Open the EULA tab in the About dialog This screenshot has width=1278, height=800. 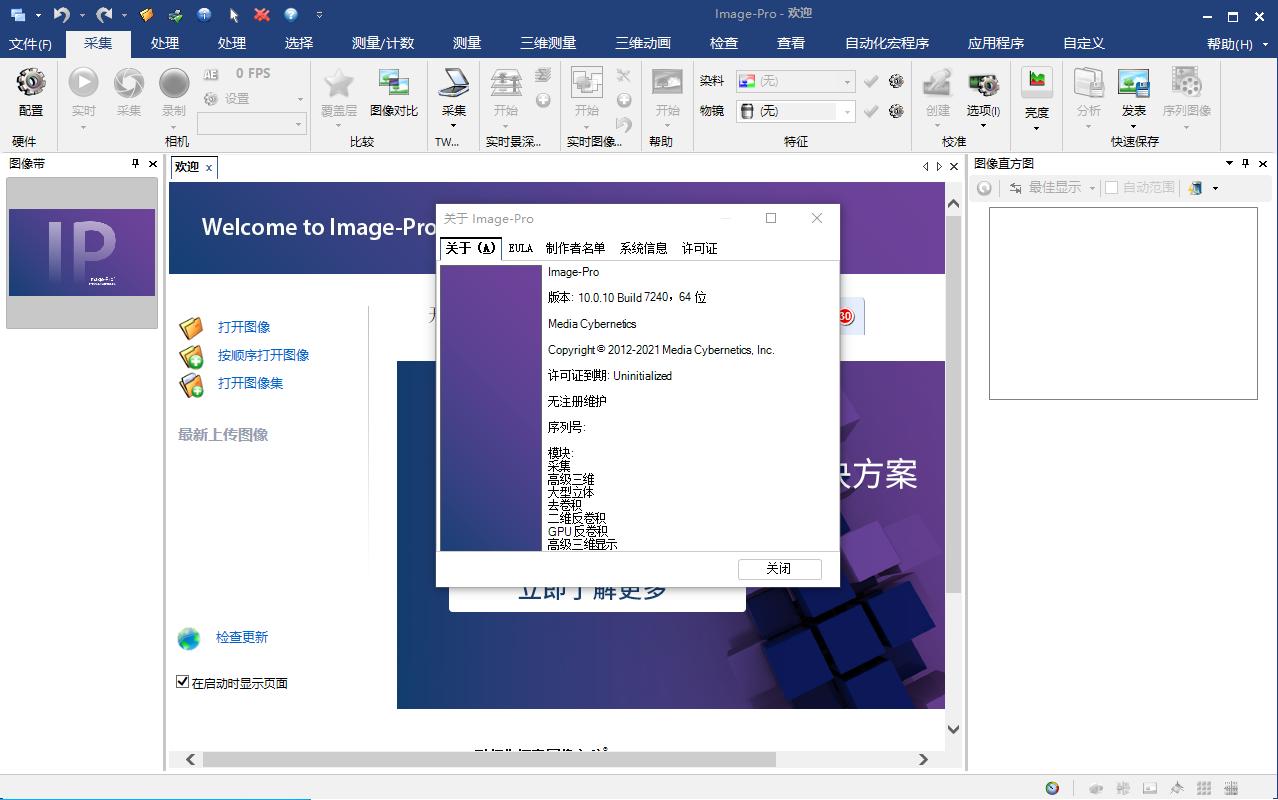521,248
